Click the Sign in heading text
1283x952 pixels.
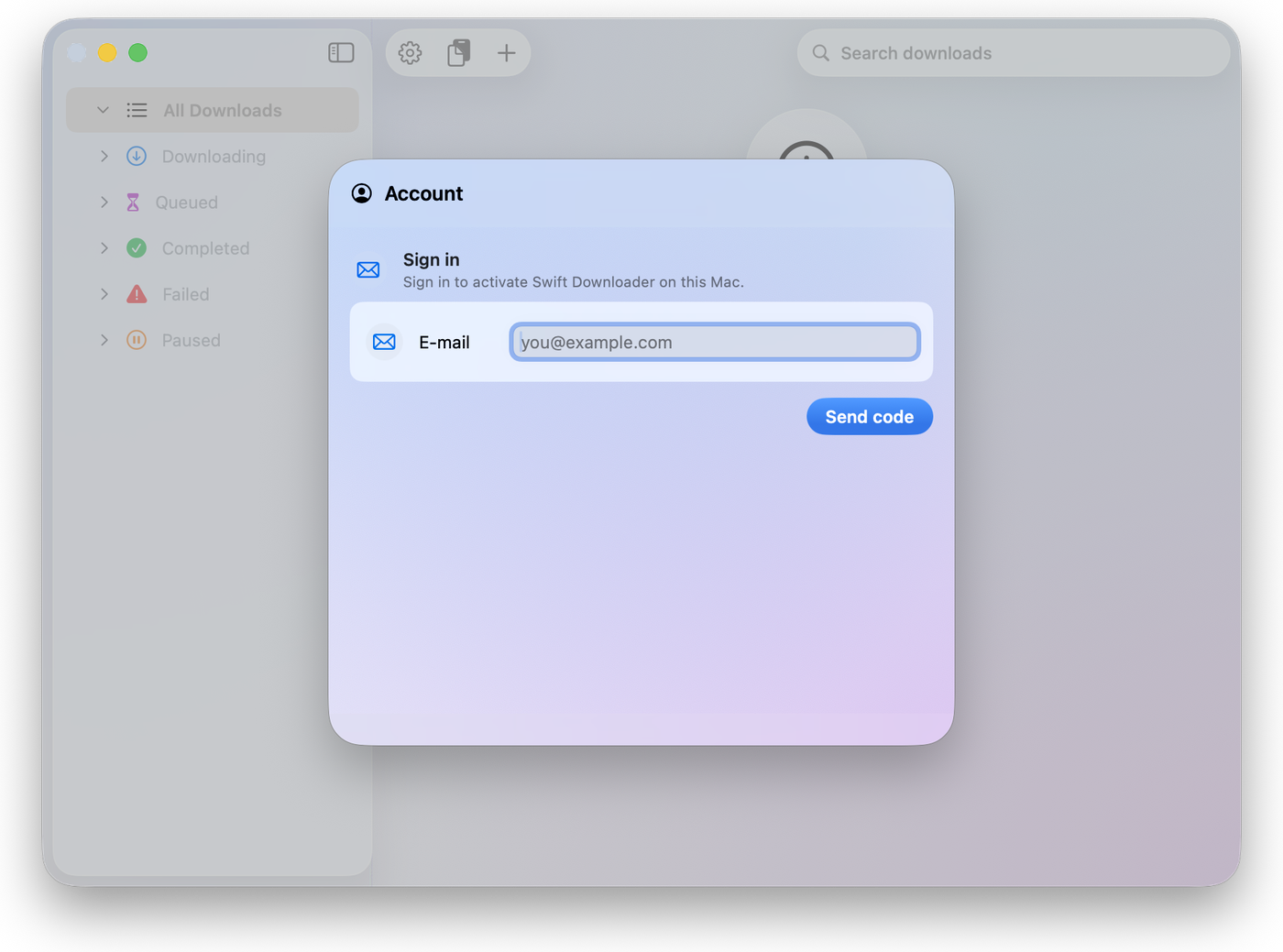(432, 260)
